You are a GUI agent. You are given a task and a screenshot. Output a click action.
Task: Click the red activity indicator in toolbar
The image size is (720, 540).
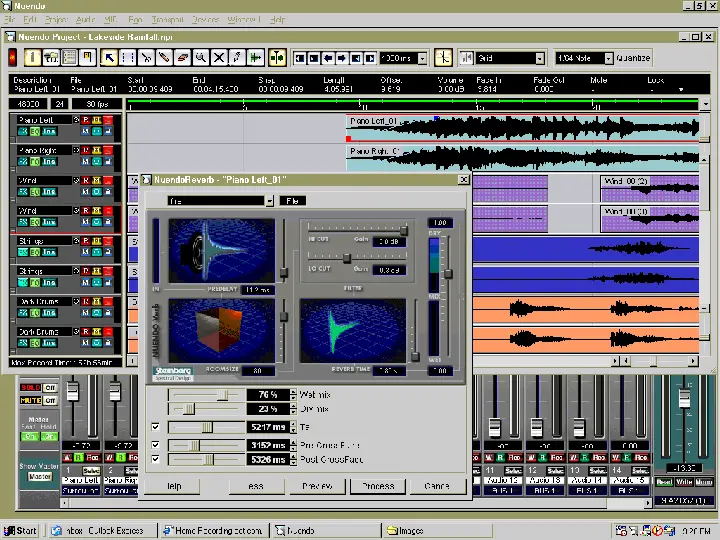click(x=12, y=58)
